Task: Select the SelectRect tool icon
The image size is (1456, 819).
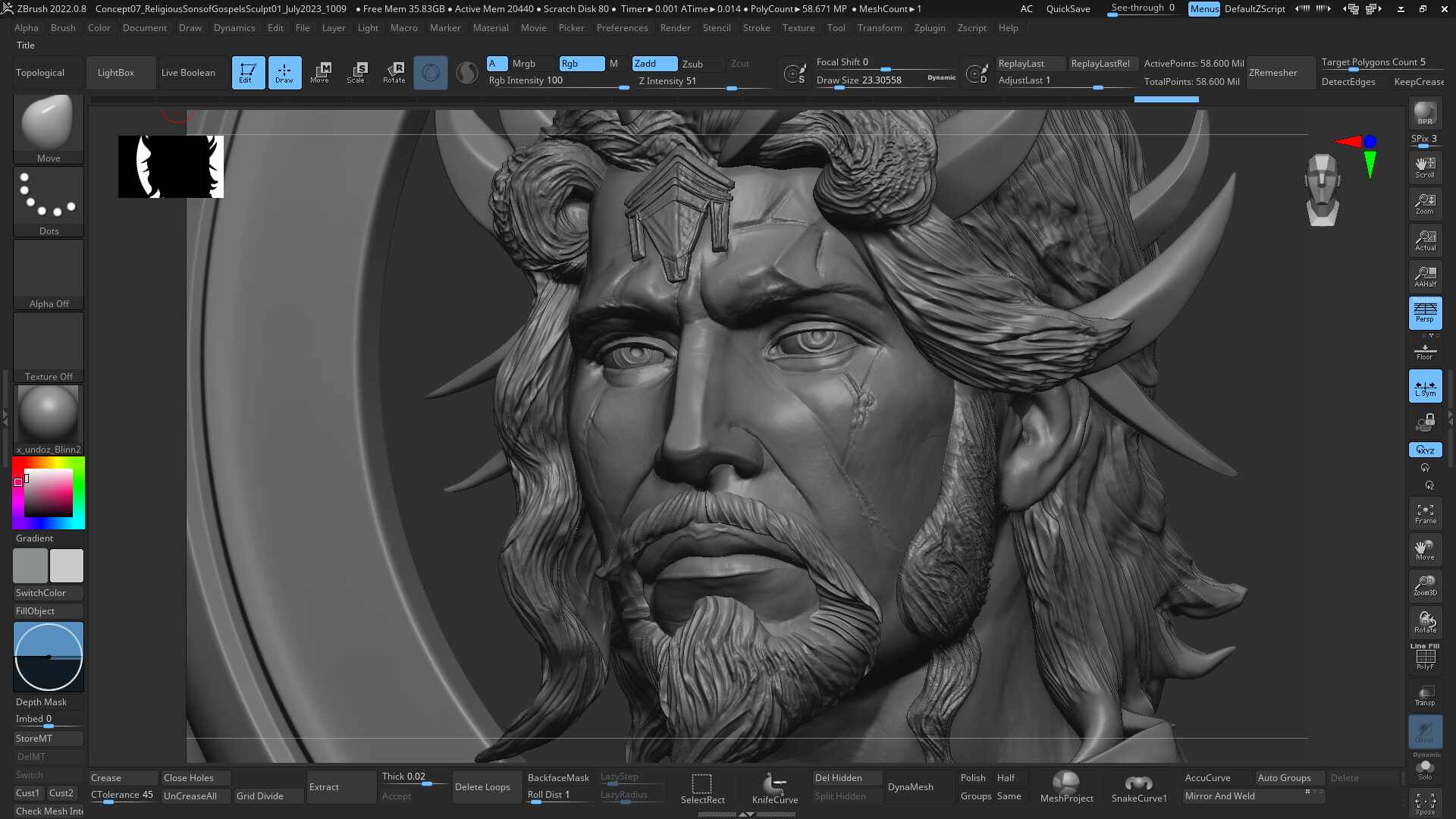Action: [x=702, y=787]
